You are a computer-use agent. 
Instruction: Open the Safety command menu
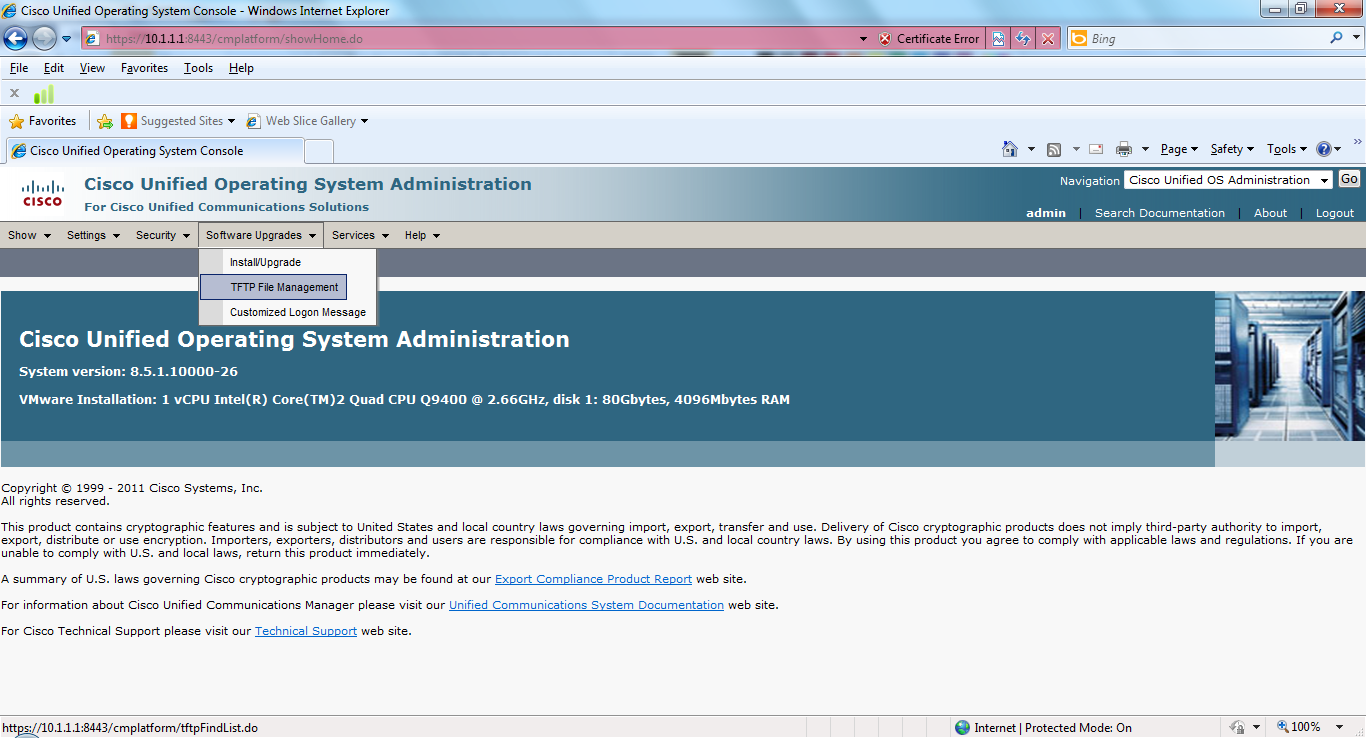pyautogui.click(x=1232, y=149)
